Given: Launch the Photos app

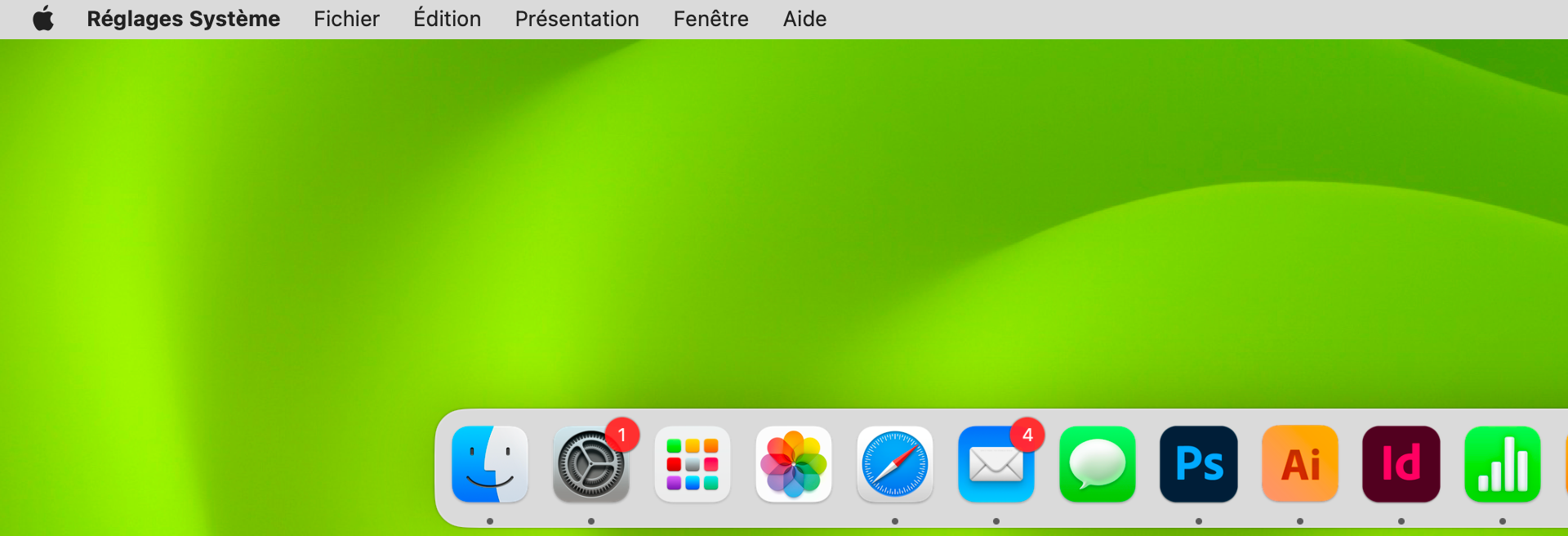Looking at the screenshot, I should [x=794, y=464].
